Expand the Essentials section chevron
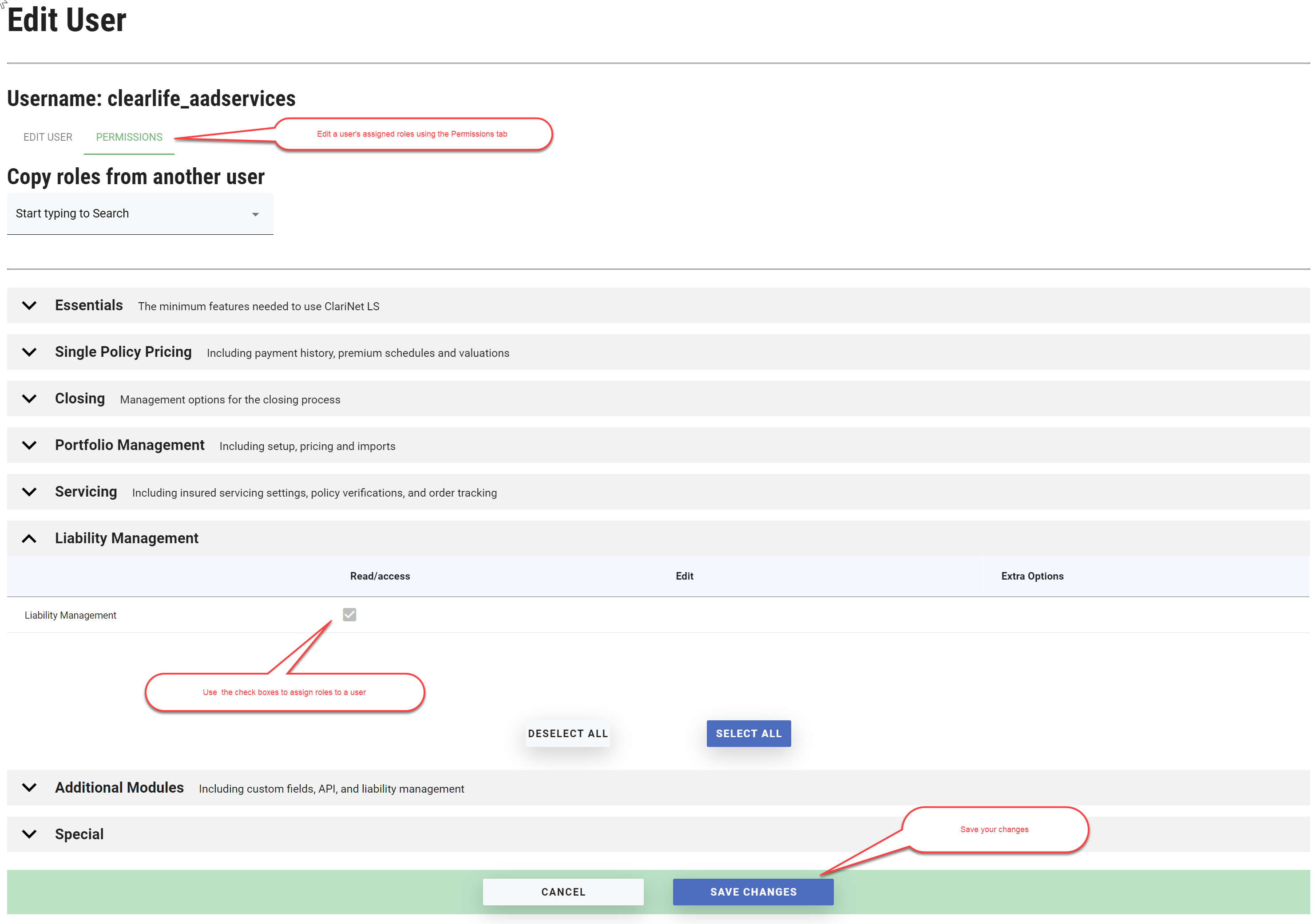 click(x=29, y=305)
